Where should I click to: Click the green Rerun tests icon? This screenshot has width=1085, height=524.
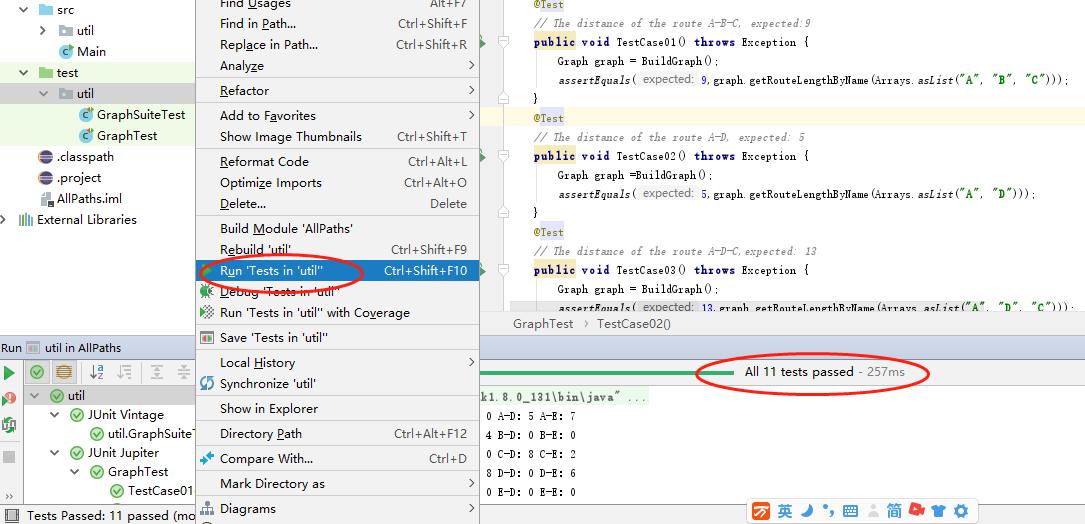[9, 373]
